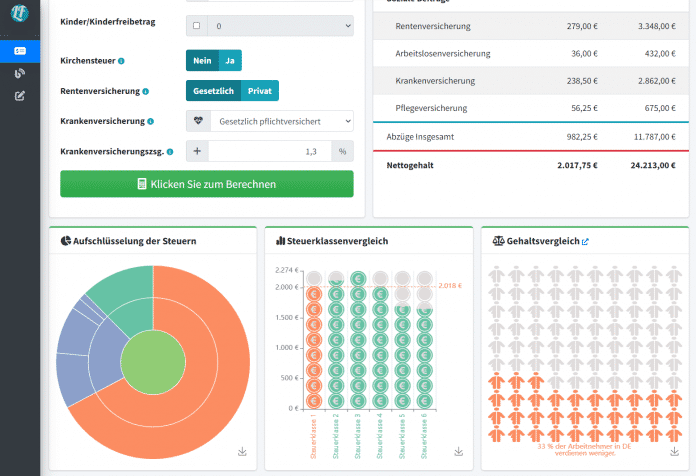Click info icon beside Krankenversicherungszsg.
This screenshot has height=476, width=696.
170,152
